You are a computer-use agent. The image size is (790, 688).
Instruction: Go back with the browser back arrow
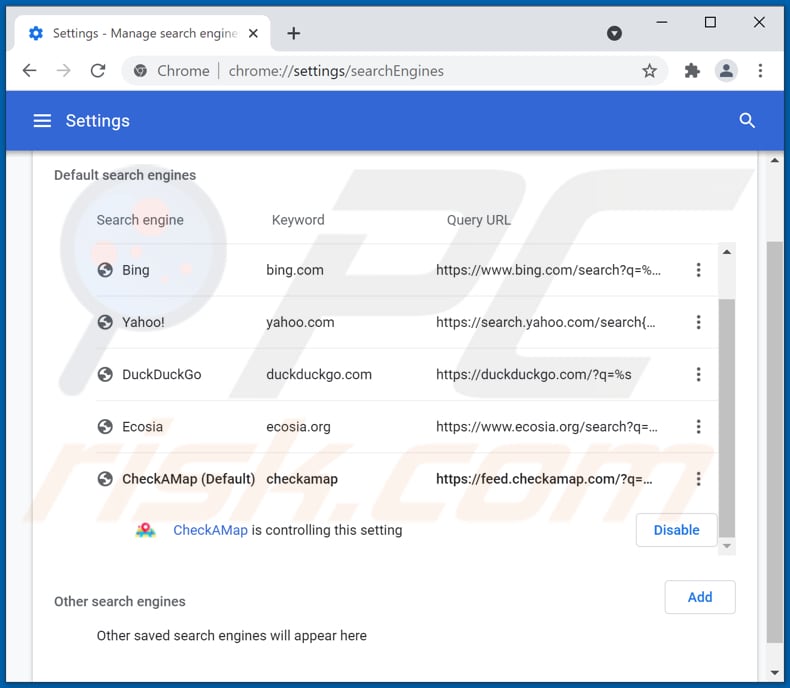coord(30,71)
